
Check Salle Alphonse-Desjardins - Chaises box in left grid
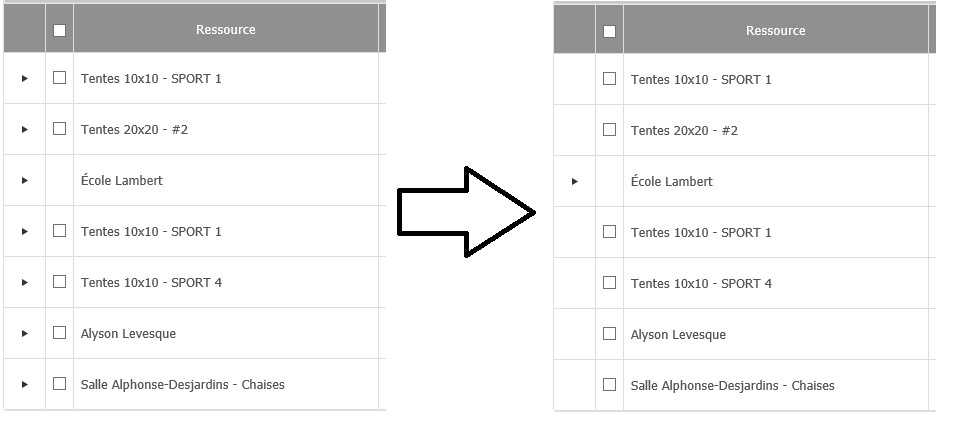click(x=60, y=384)
